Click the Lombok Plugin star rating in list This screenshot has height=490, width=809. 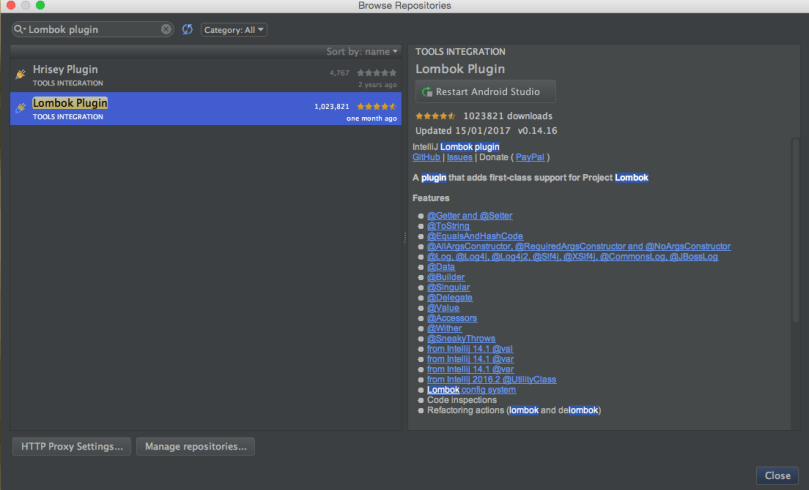click(x=377, y=105)
